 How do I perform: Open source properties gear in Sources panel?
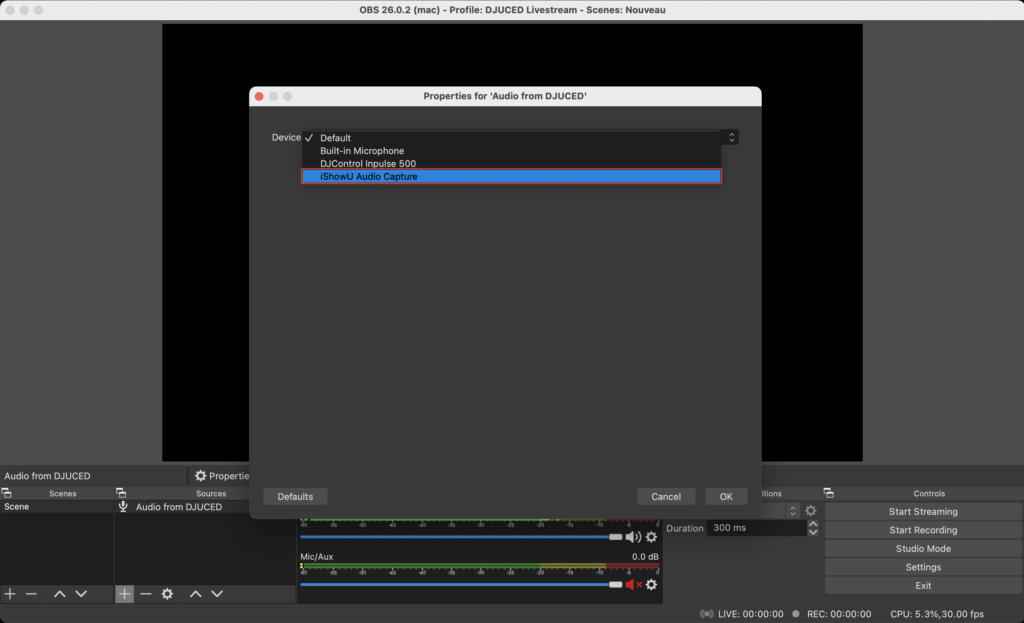[x=167, y=594]
